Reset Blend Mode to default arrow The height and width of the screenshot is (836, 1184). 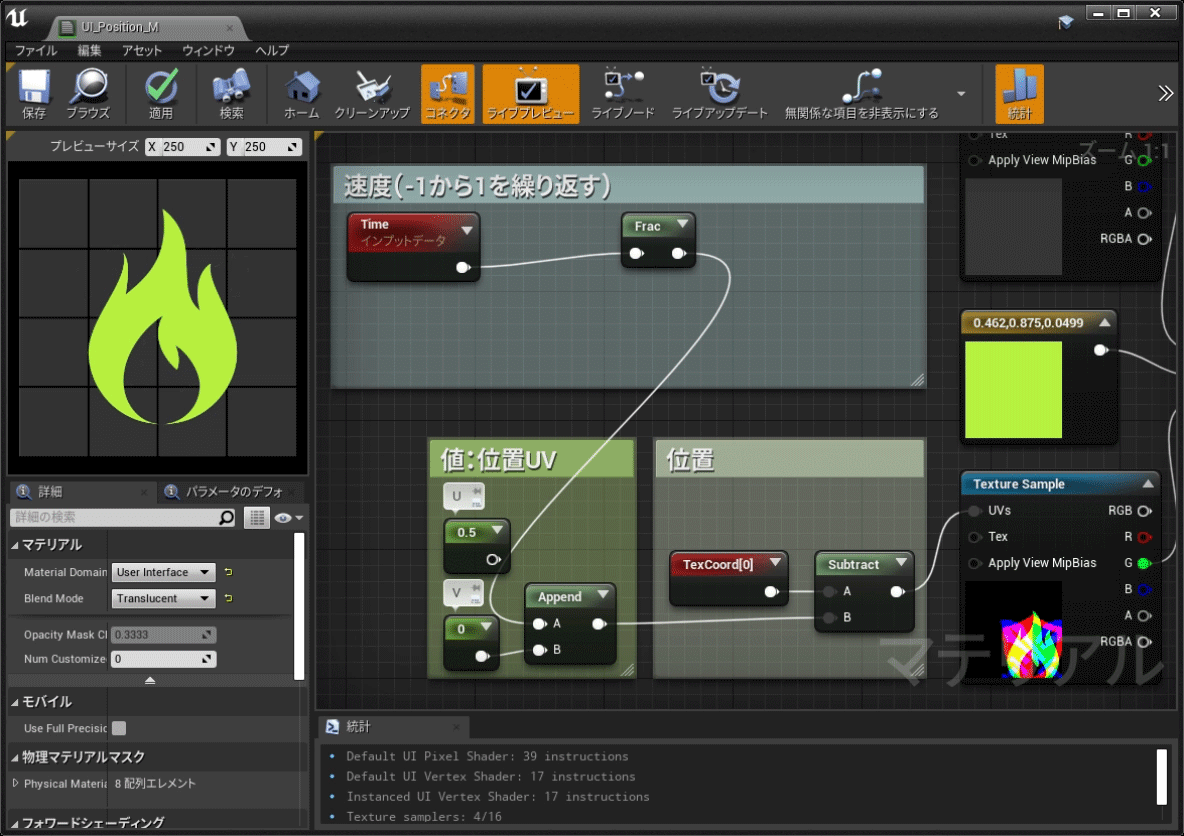pos(228,598)
